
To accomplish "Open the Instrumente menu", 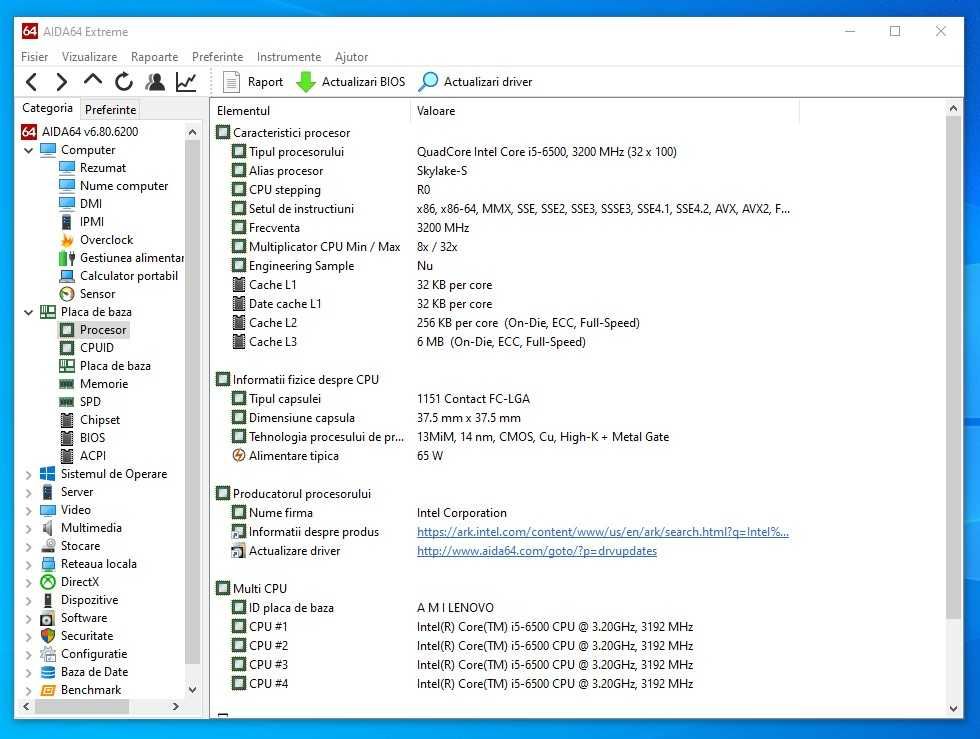I will point(289,57).
